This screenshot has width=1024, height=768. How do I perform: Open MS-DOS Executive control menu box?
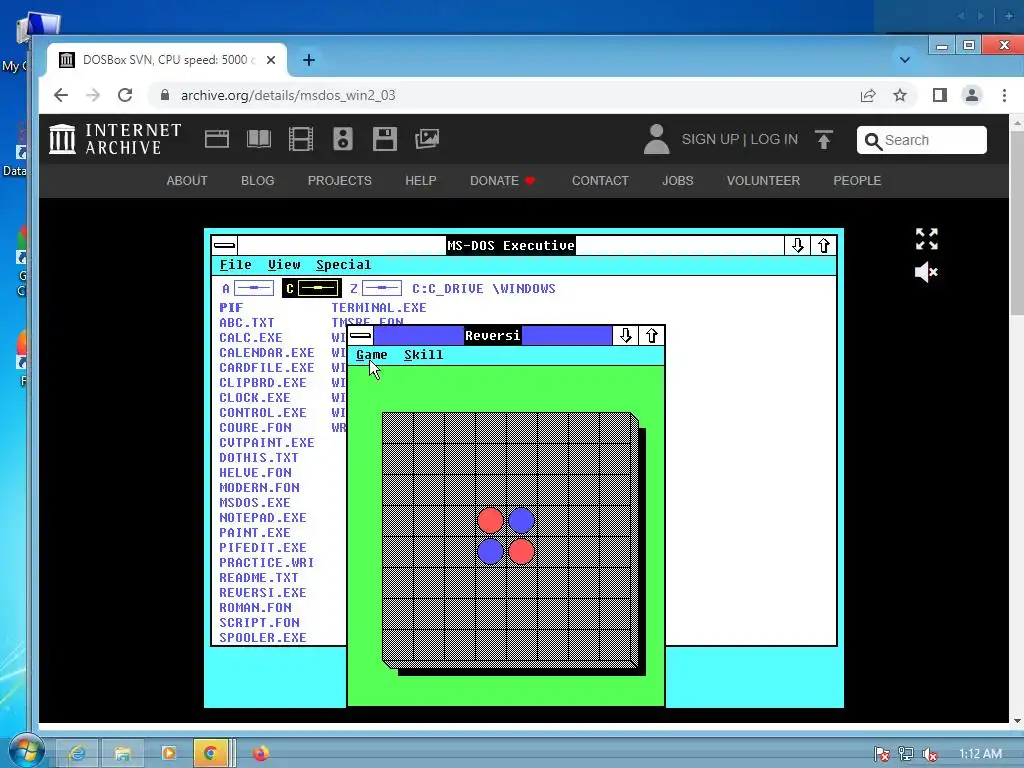pyautogui.click(x=224, y=246)
